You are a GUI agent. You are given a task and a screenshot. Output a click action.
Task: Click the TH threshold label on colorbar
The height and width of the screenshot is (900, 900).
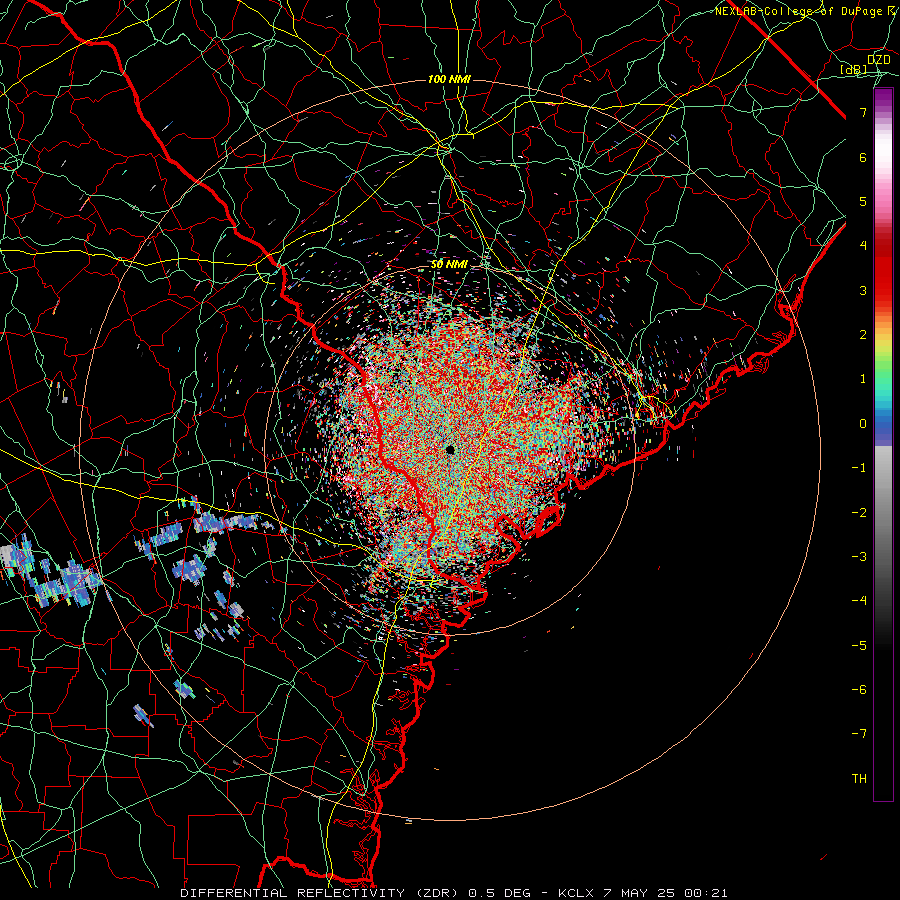pyautogui.click(x=859, y=779)
